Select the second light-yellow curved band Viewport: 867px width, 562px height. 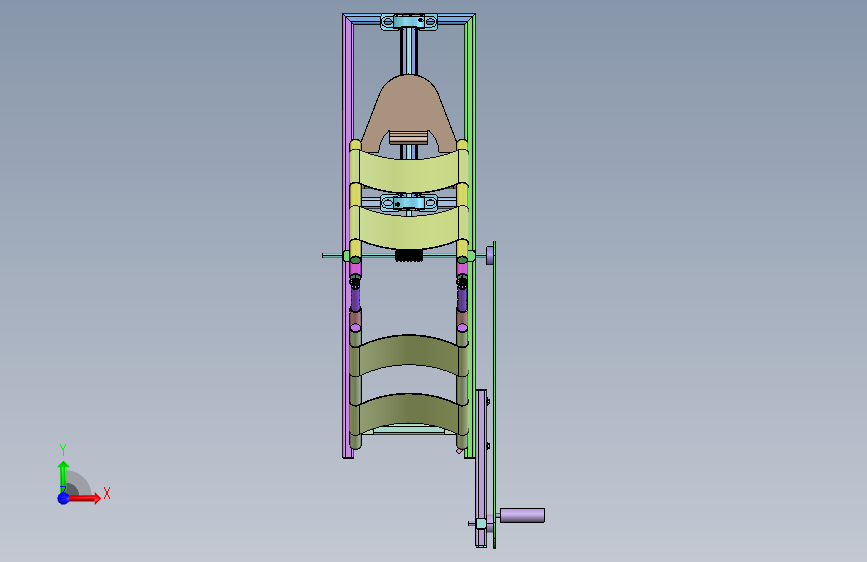pos(409,227)
